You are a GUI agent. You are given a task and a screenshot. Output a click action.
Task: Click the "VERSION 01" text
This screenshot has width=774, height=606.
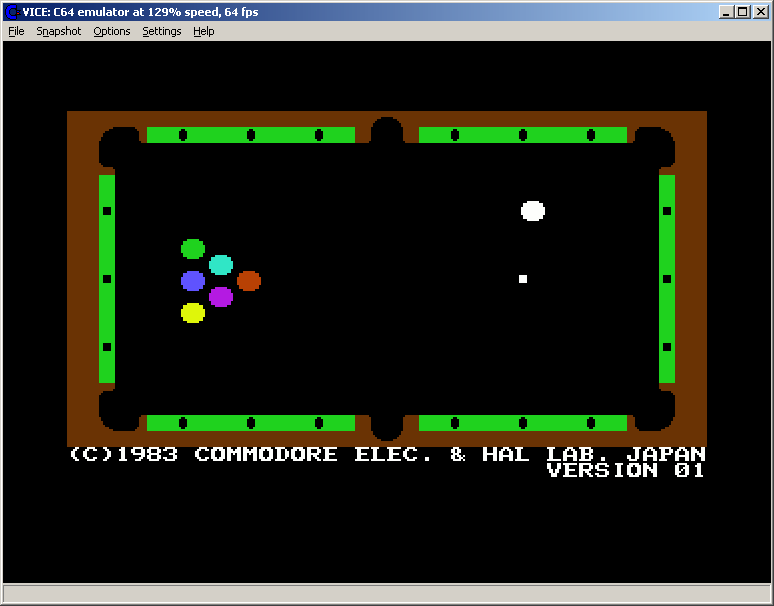pyautogui.click(x=625, y=470)
